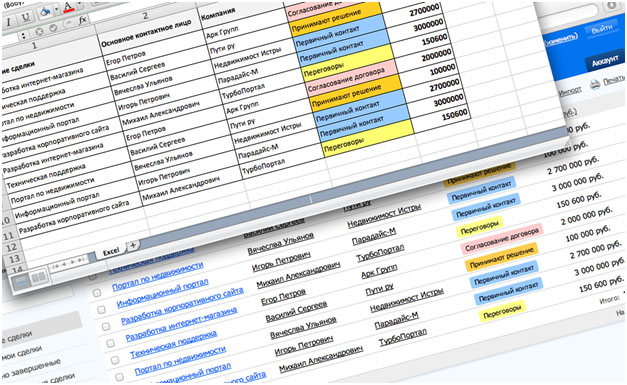The width and height of the screenshot is (627, 385).
Task: Click the printer icon next to Печать
Action: pos(595,84)
